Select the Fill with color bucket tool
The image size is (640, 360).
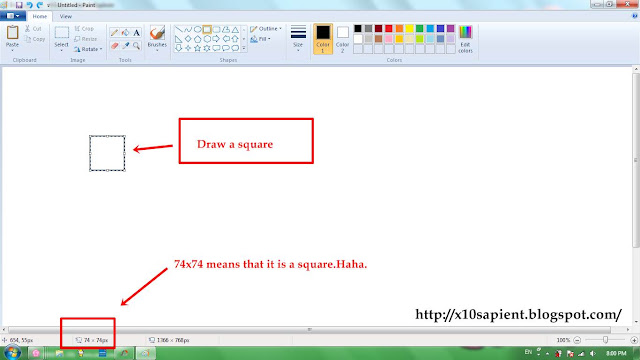pos(125,33)
